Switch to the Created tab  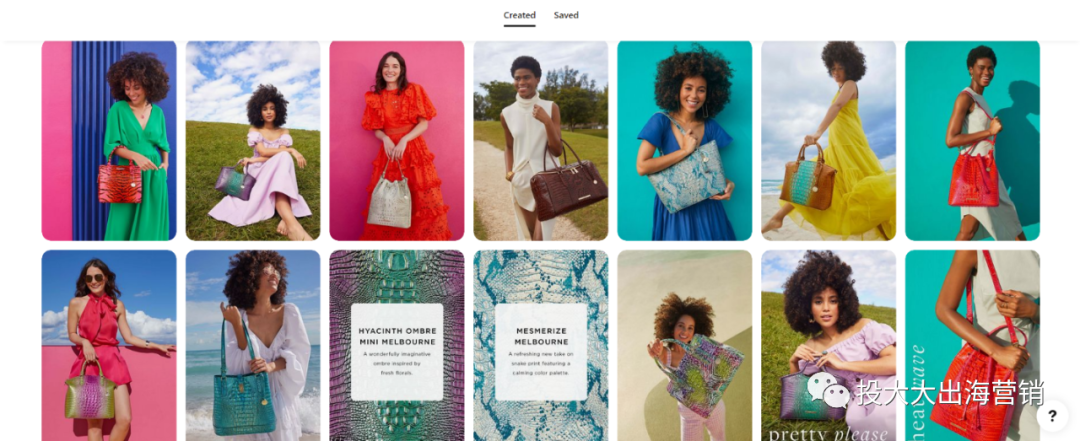[x=519, y=15]
